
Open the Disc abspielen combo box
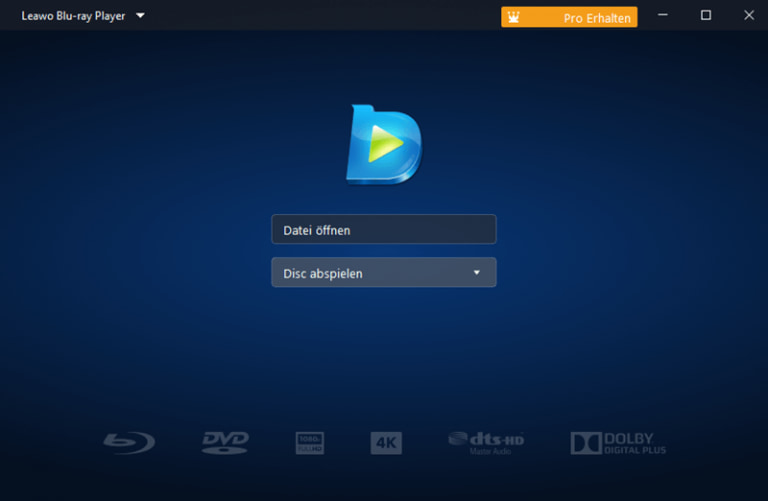[383, 272]
